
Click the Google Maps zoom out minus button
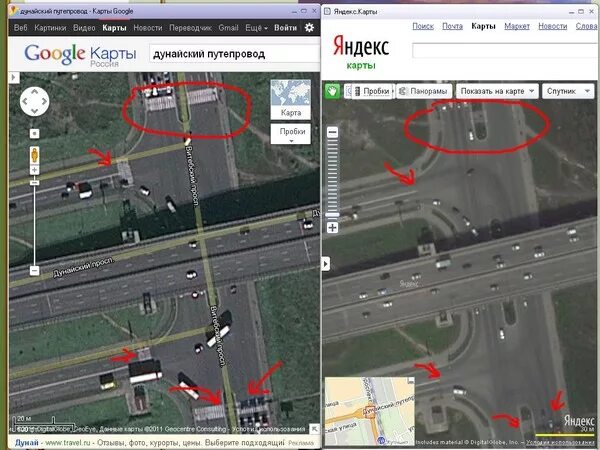pos(34,271)
